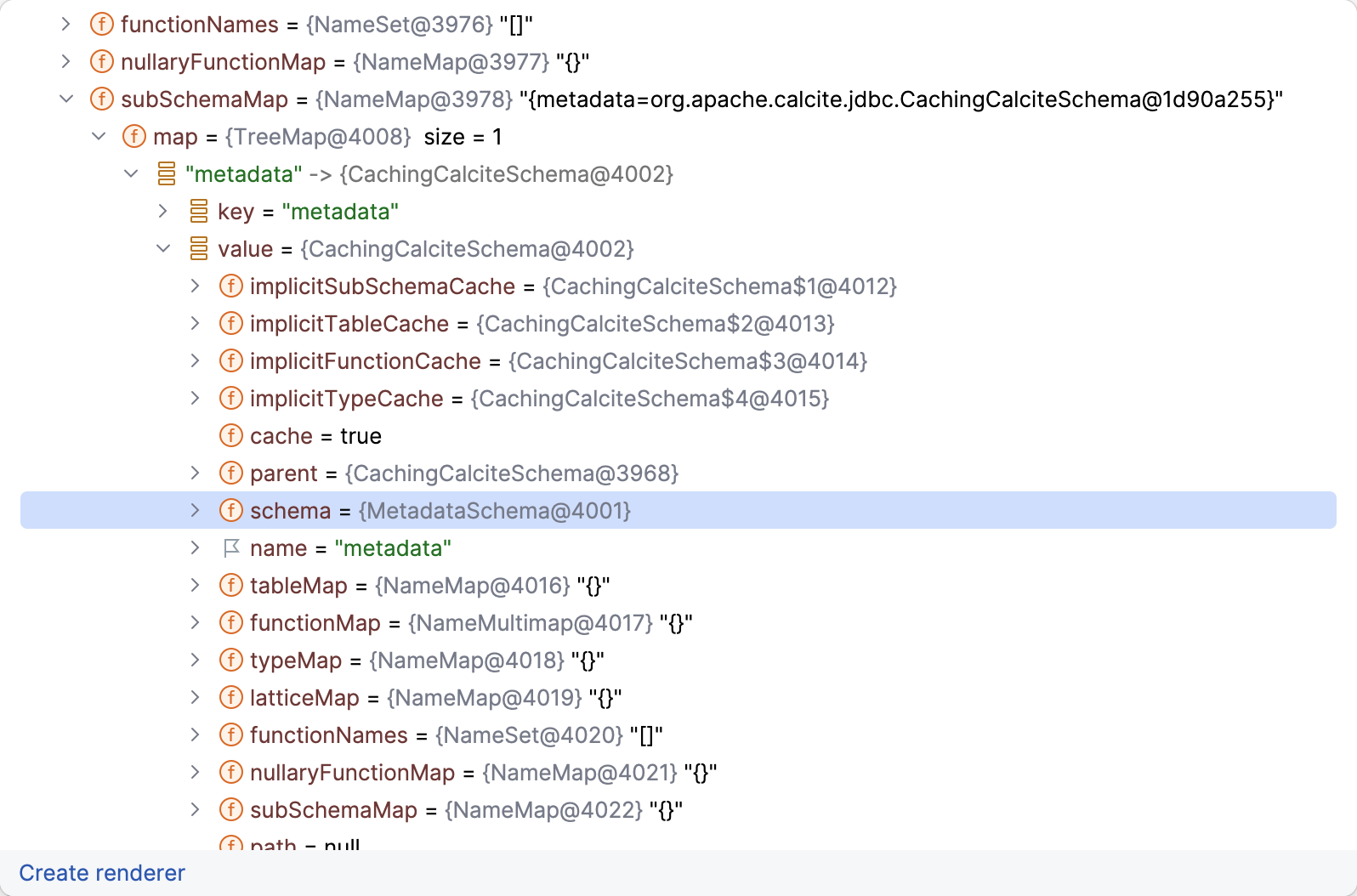Collapse the value CachingCalciteSchema@4002 node
1357x896 pixels.
(x=163, y=249)
